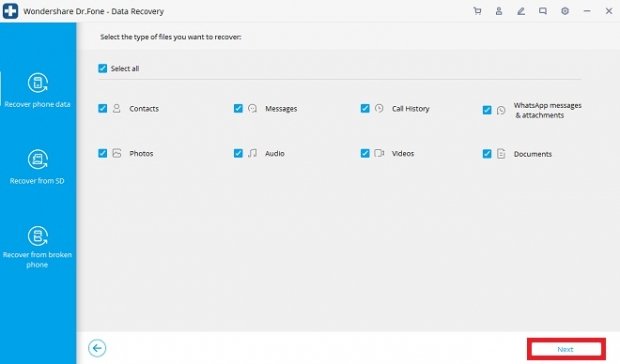Click the Call History clock icon
The width and height of the screenshot is (620, 364).
coord(379,108)
